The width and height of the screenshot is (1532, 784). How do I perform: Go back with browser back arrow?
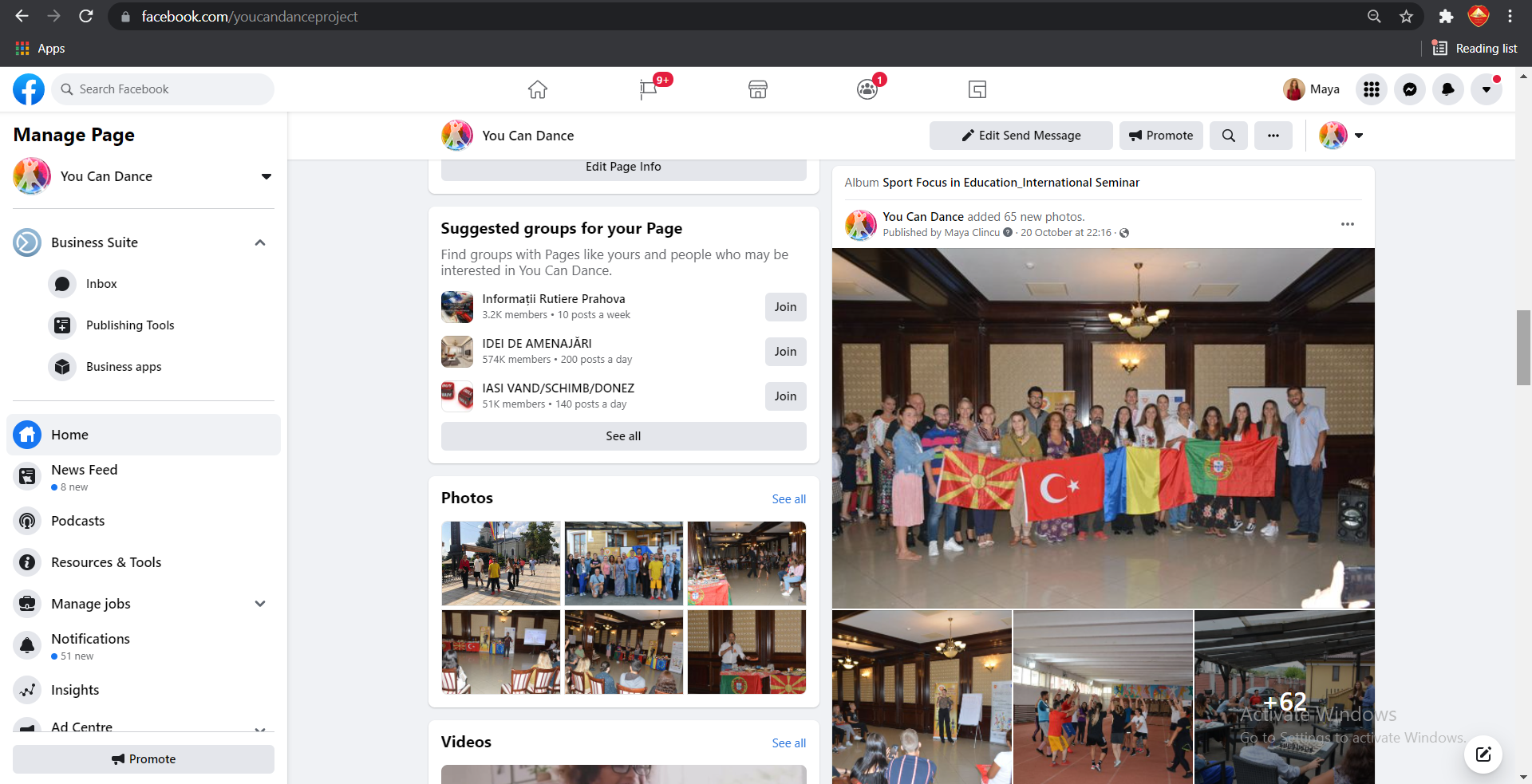point(22,16)
